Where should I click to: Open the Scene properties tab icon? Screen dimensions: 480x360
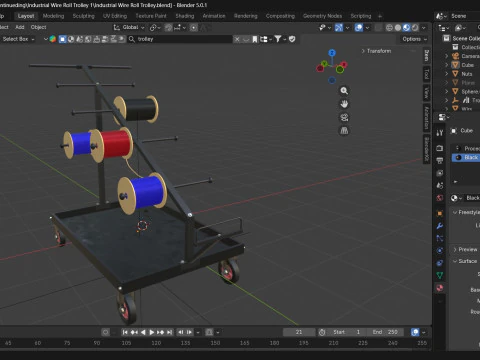(440, 185)
